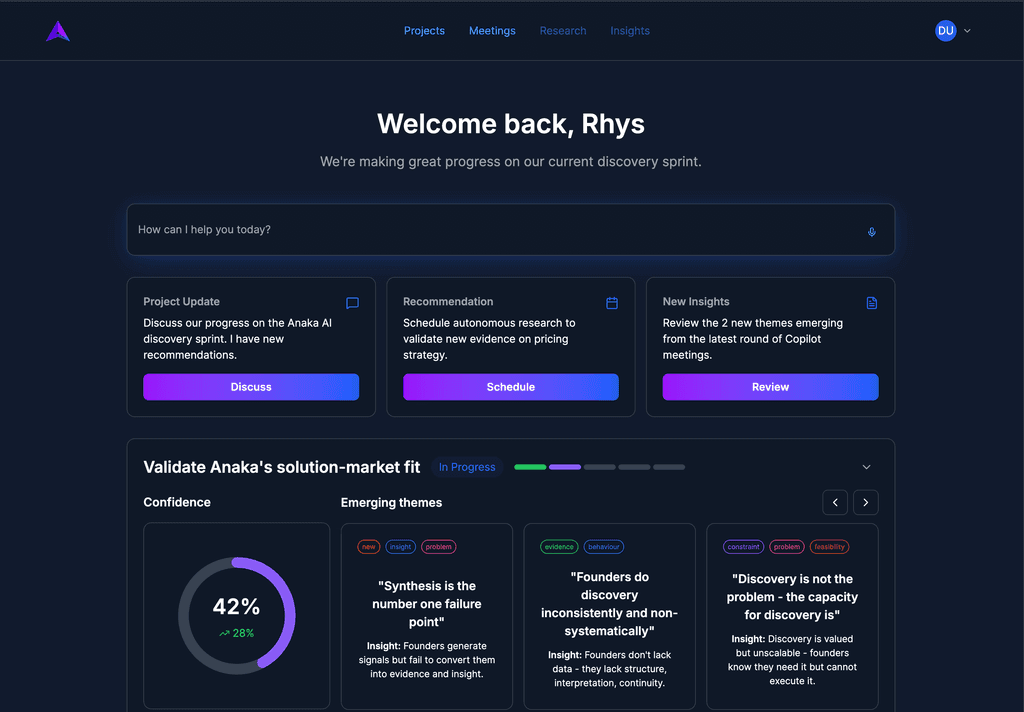
Task: Open the user account dropdown chevron
Action: (966, 31)
